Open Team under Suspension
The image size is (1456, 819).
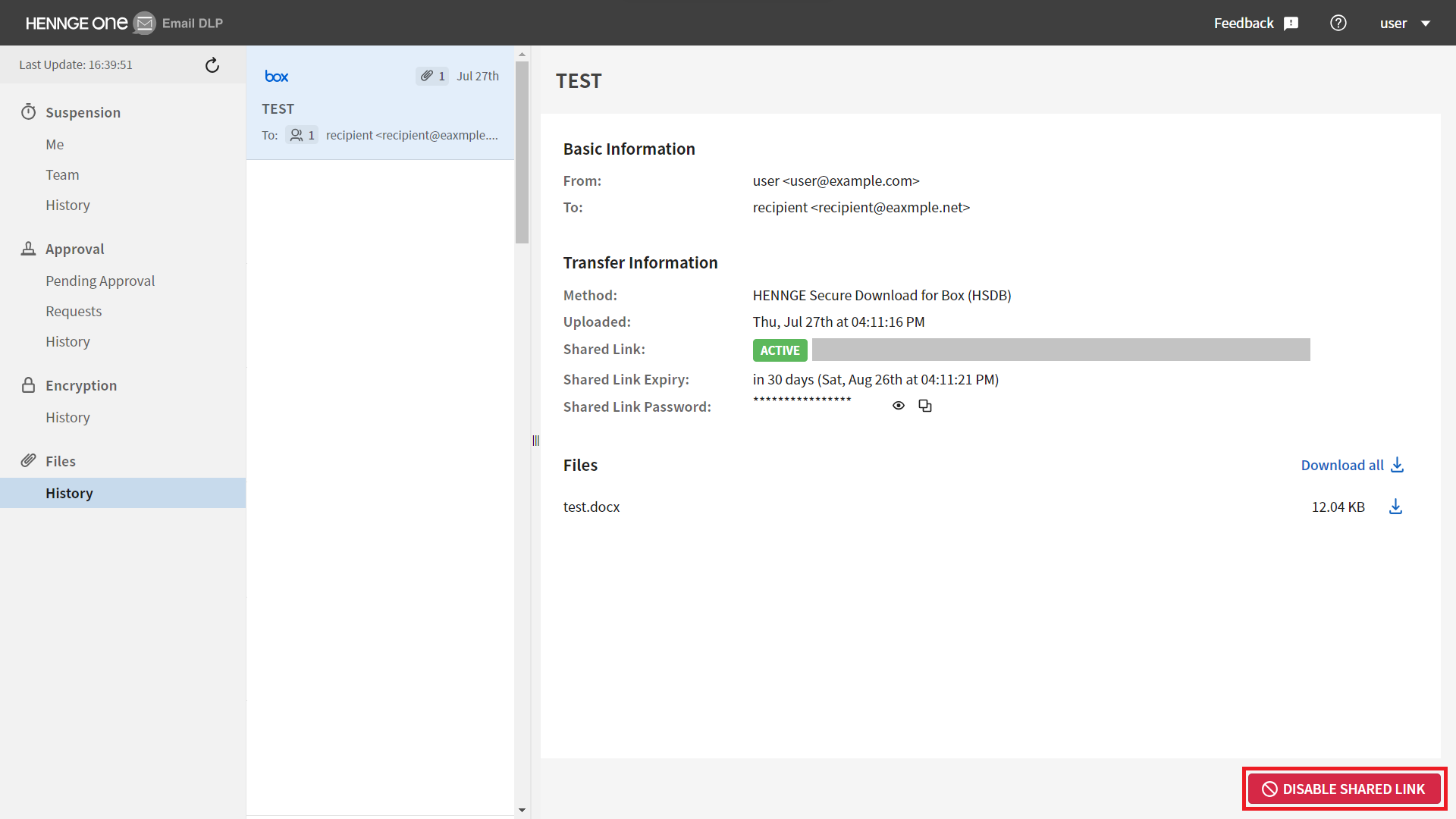pos(62,174)
